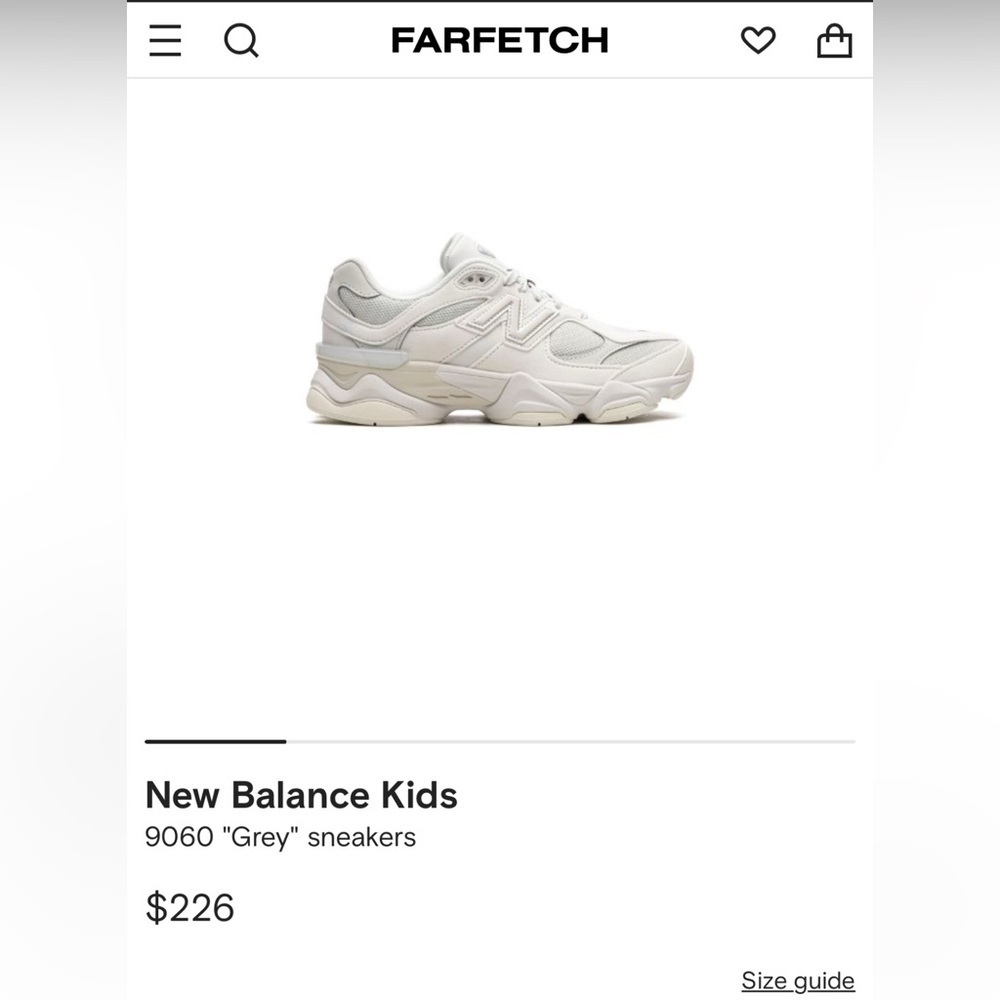This screenshot has width=1000, height=1000.
Task: Click Size guide underlined text
Action: click(795, 980)
